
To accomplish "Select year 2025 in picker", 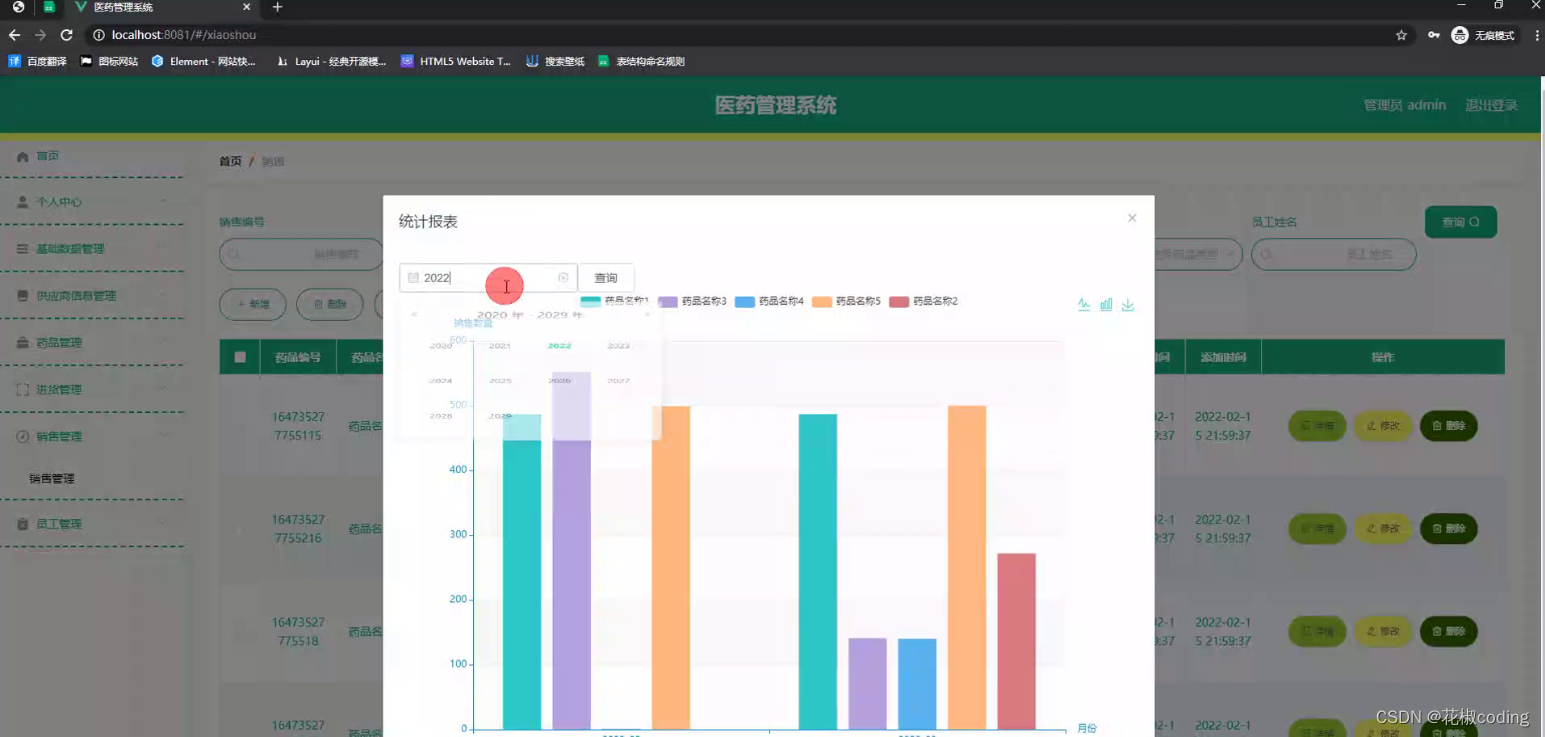I will click(x=500, y=381).
